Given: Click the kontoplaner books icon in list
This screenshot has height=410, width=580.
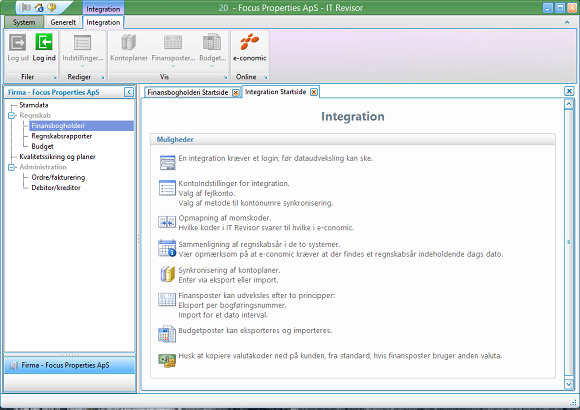Looking at the screenshot, I should pos(167,274).
